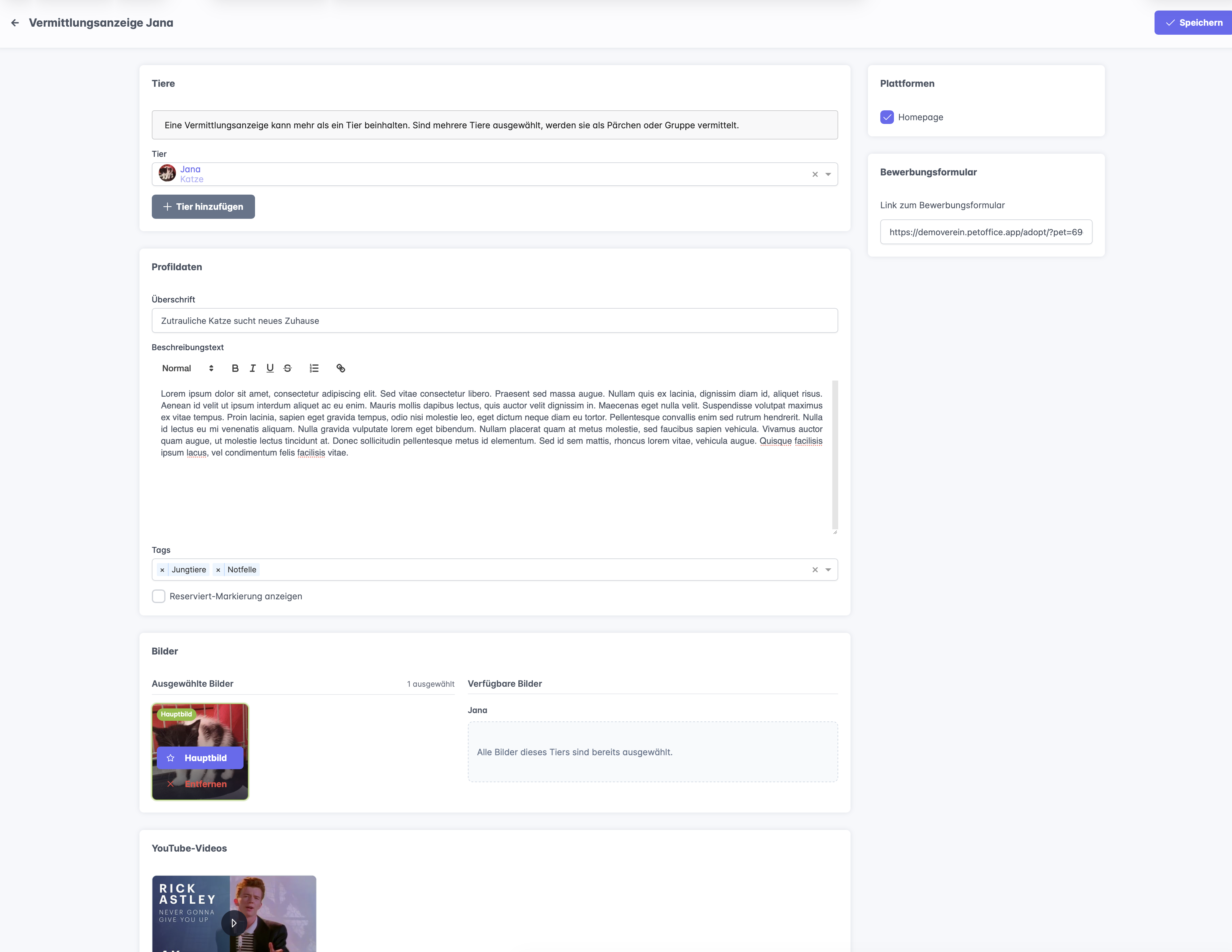Click the Notfelle tag label
This screenshot has height=952, width=1232.
[242, 570]
